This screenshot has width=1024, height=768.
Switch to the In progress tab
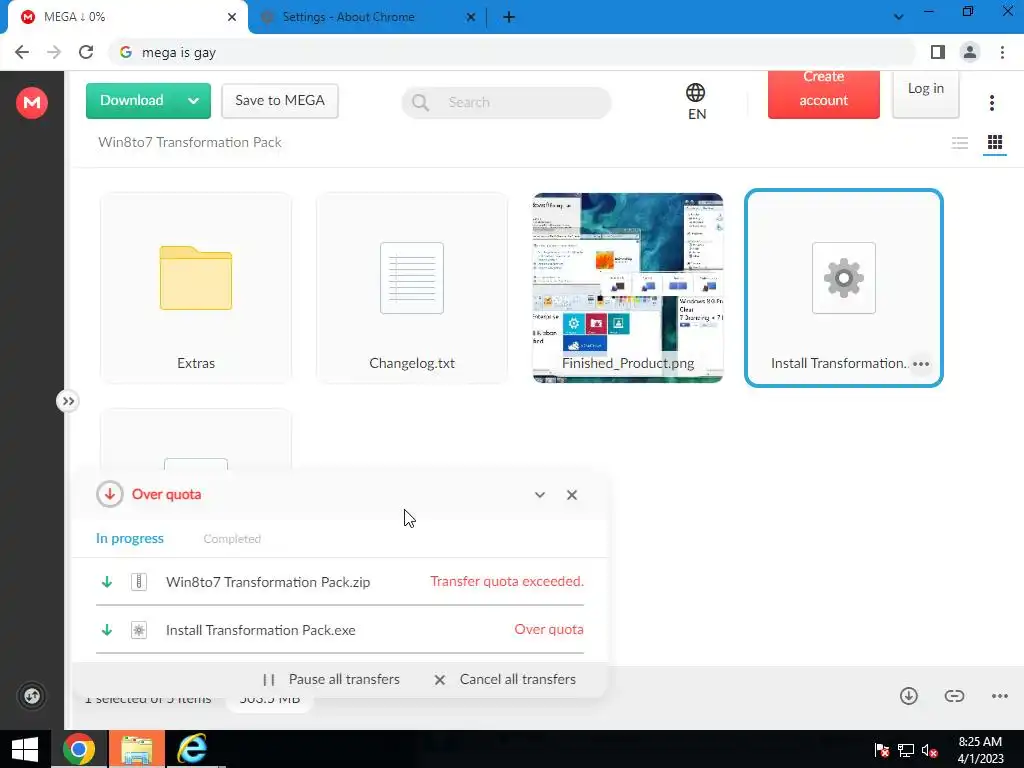[130, 538]
